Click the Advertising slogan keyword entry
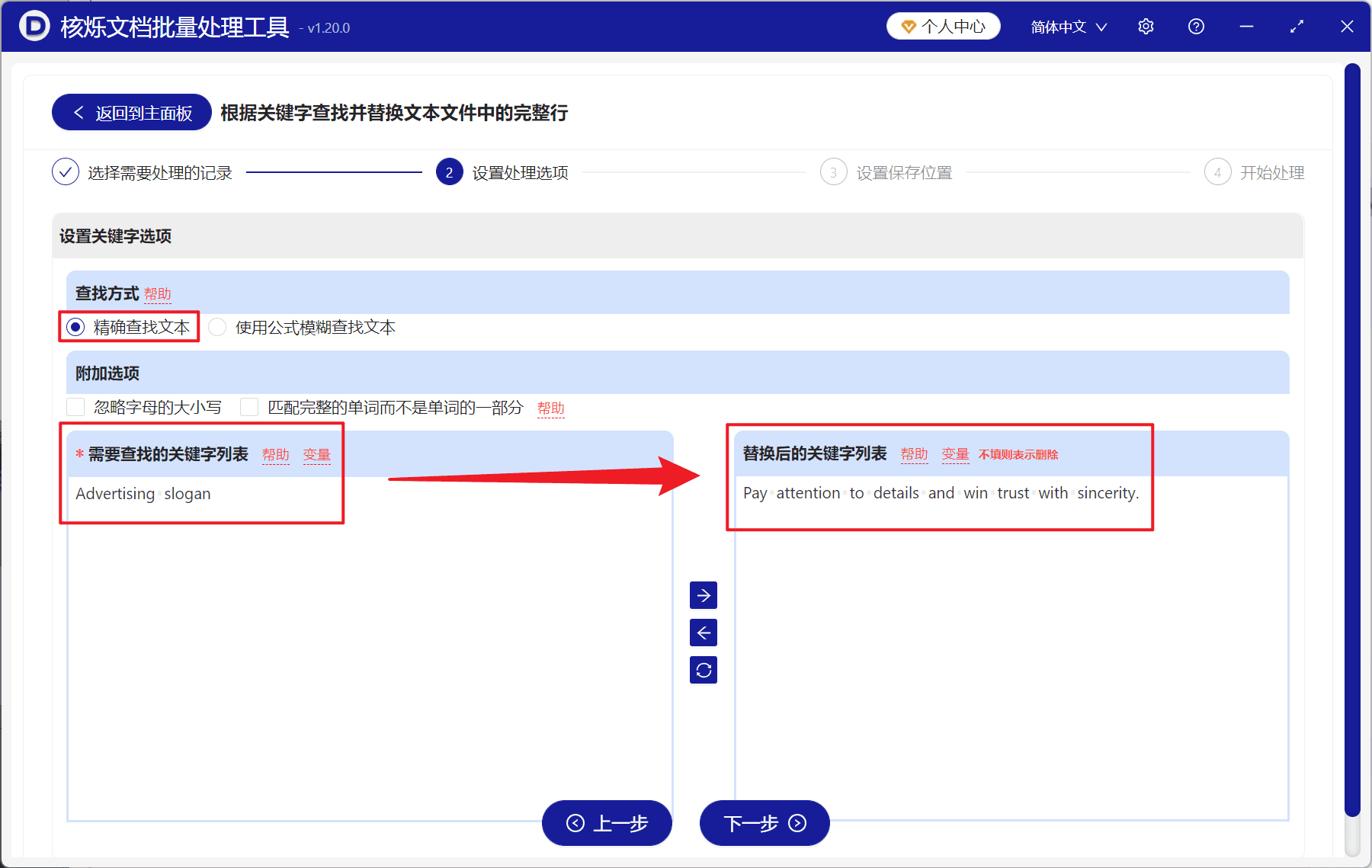The height and width of the screenshot is (868, 1372). (143, 493)
